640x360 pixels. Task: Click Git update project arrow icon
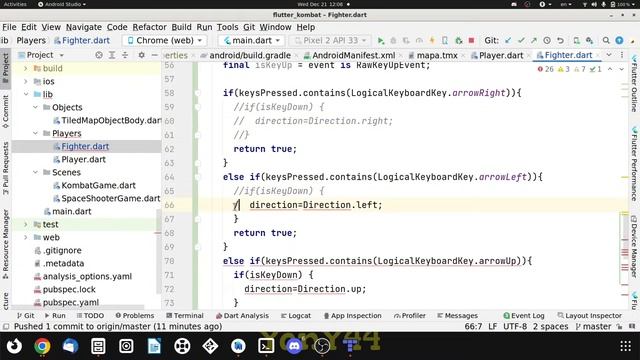pyautogui.click(x=508, y=40)
